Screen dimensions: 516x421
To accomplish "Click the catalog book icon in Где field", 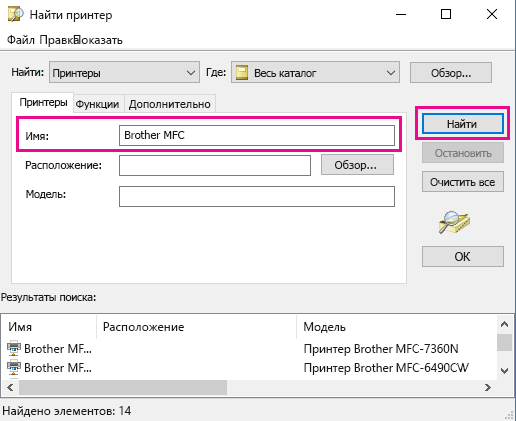I will (242, 72).
